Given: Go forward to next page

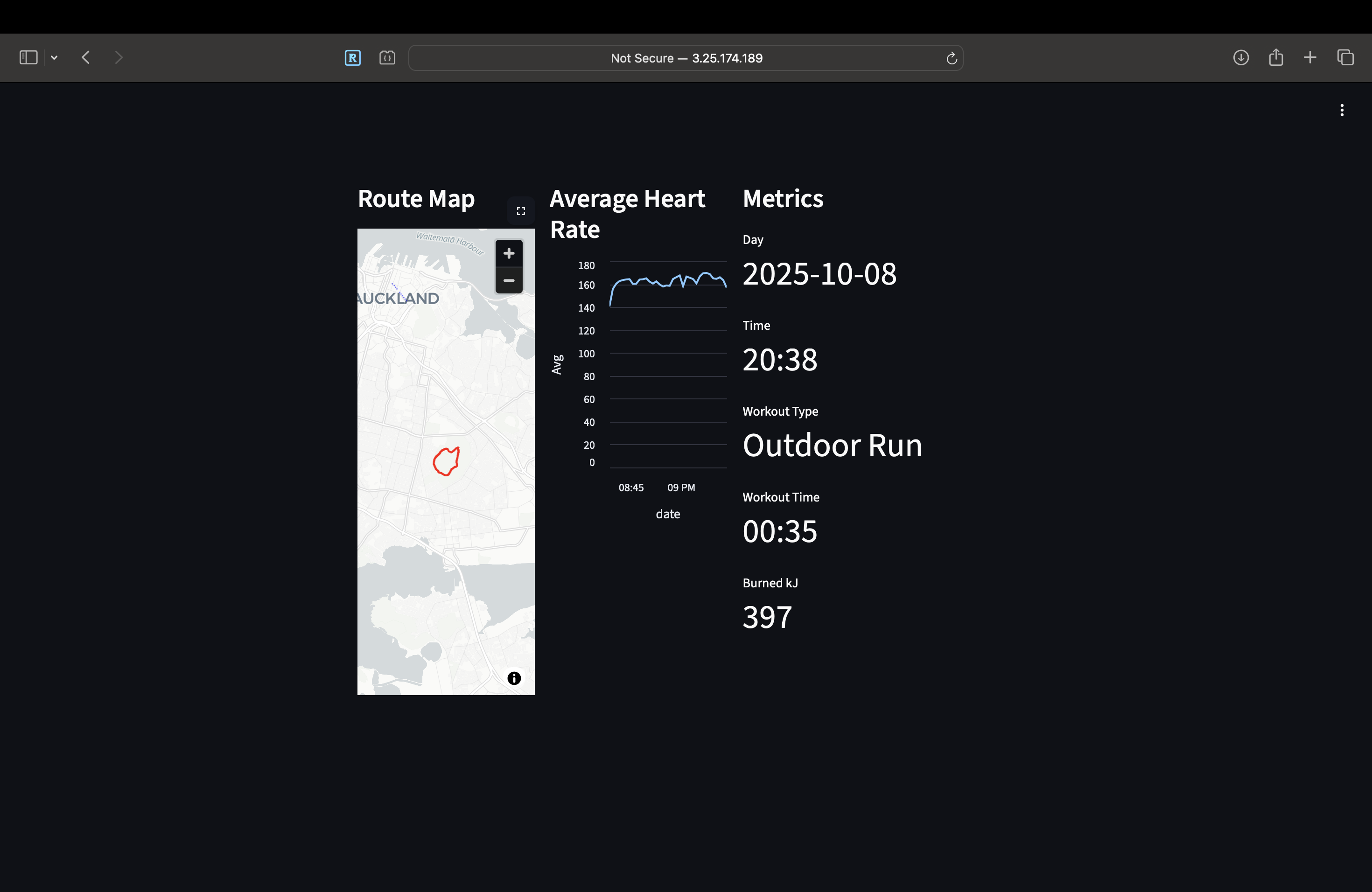Looking at the screenshot, I should (119, 58).
